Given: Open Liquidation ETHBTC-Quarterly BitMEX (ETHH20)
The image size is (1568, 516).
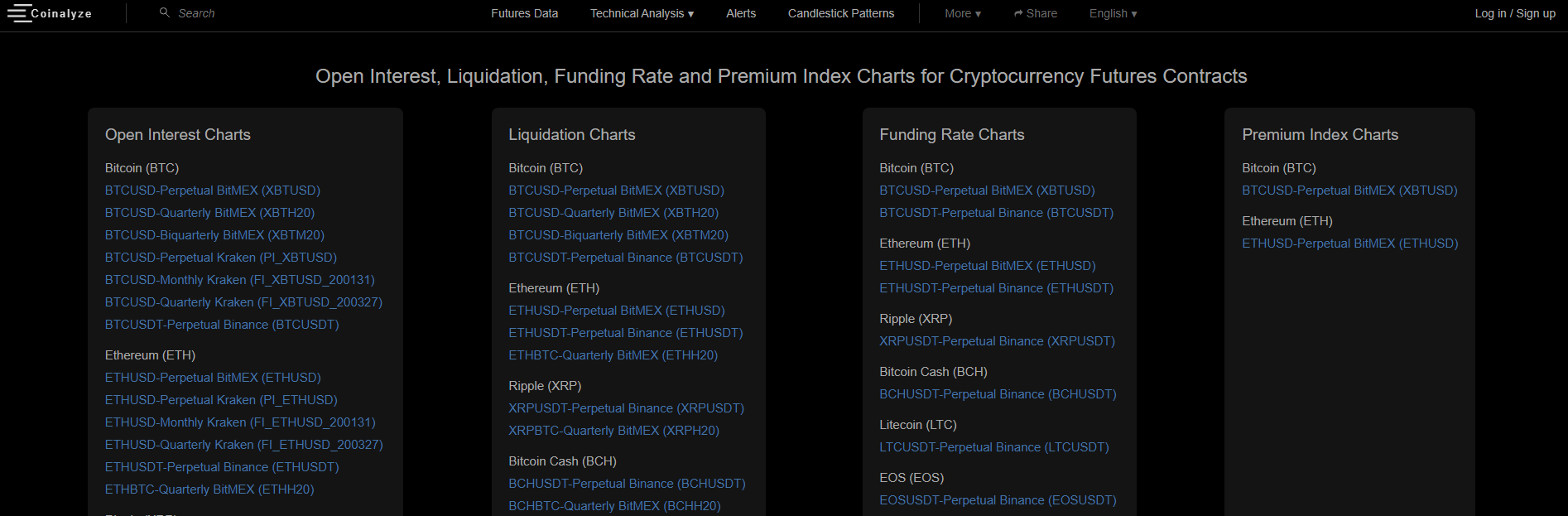Looking at the screenshot, I should click(613, 355).
